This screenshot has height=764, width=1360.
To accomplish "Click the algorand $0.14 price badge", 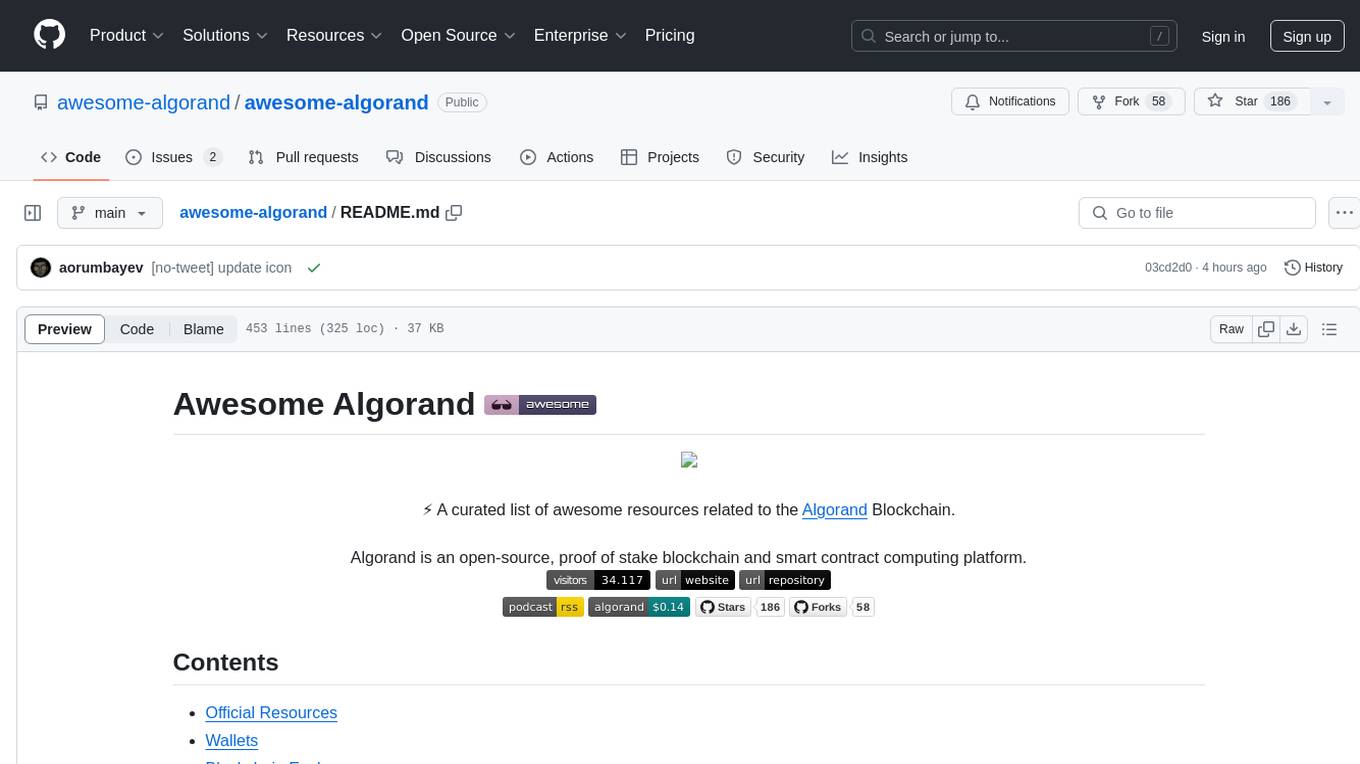I will pos(639,607).
